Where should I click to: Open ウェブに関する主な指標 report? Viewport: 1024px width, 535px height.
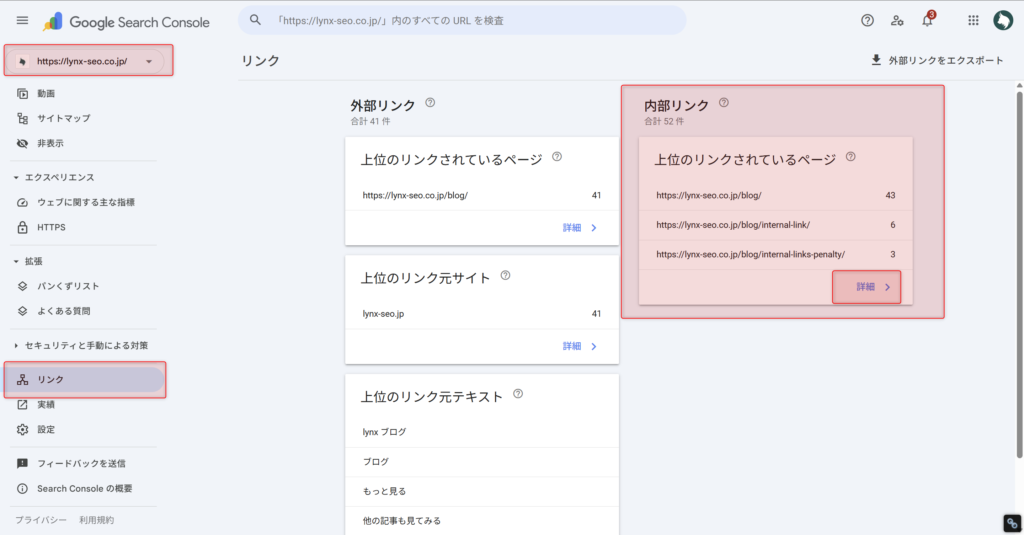coord(85,202)
